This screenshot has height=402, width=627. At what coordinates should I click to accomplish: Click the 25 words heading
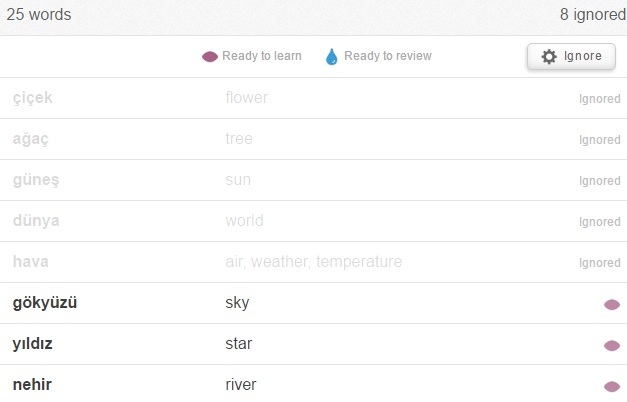[39, 15]
